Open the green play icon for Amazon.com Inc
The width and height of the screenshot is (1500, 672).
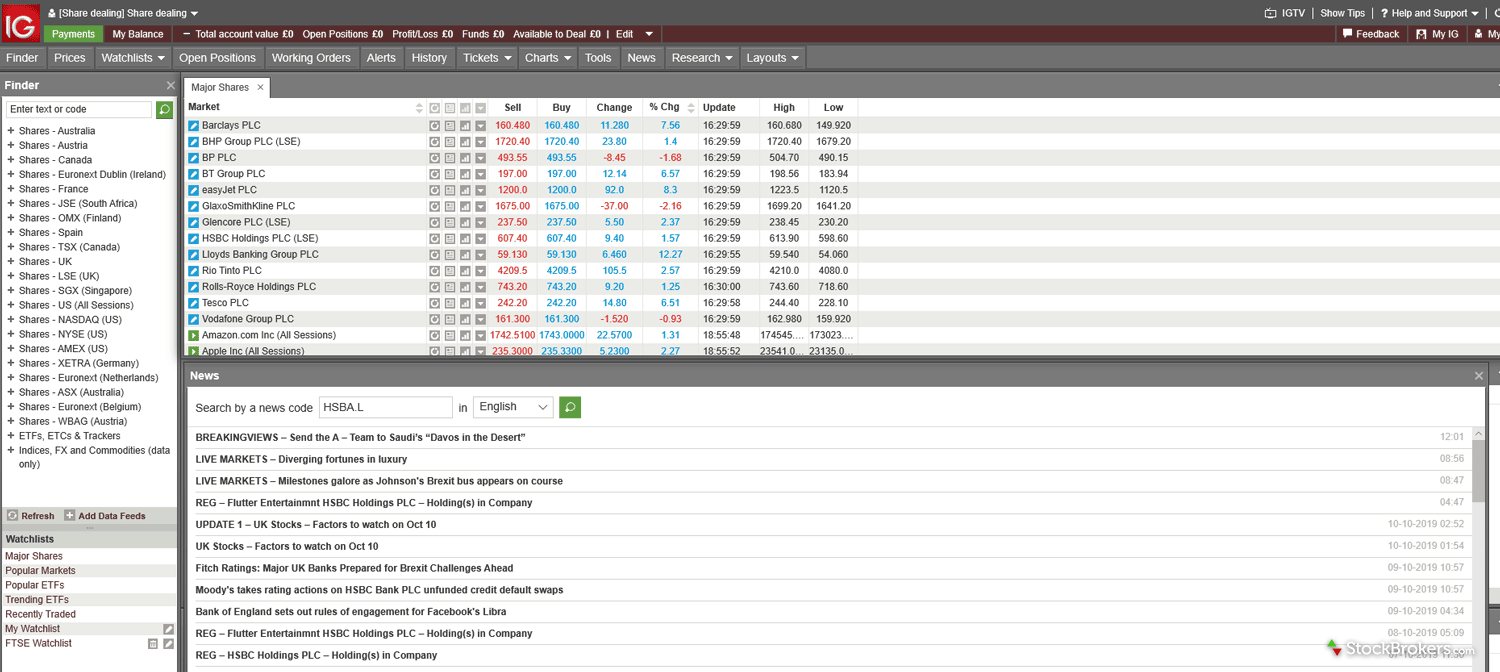[194, 335]
